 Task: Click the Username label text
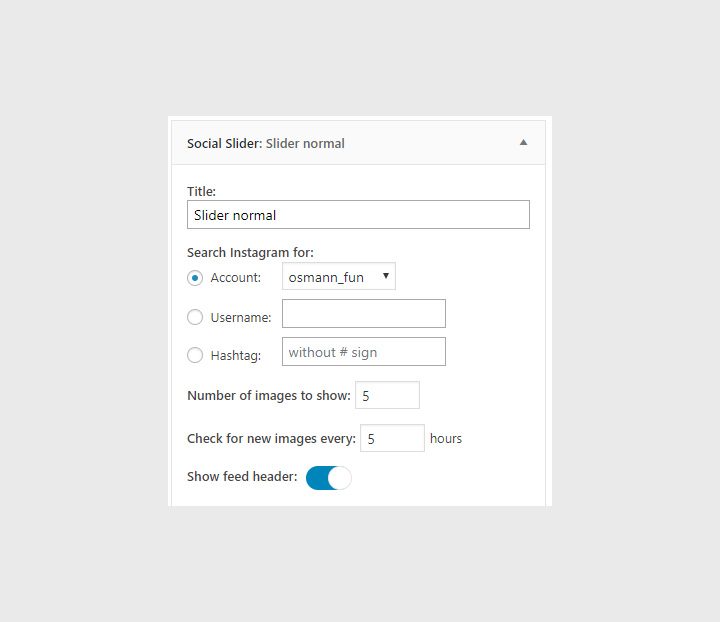point(241,318)
